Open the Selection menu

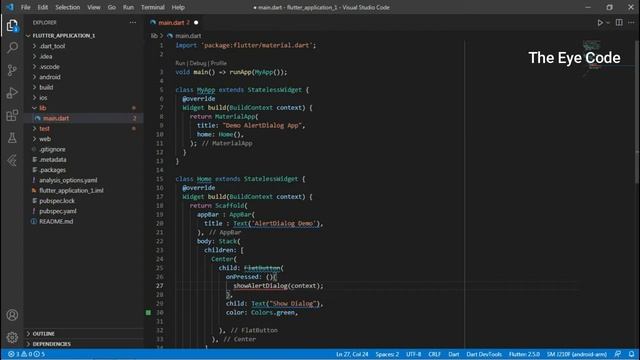click(68, 7)
